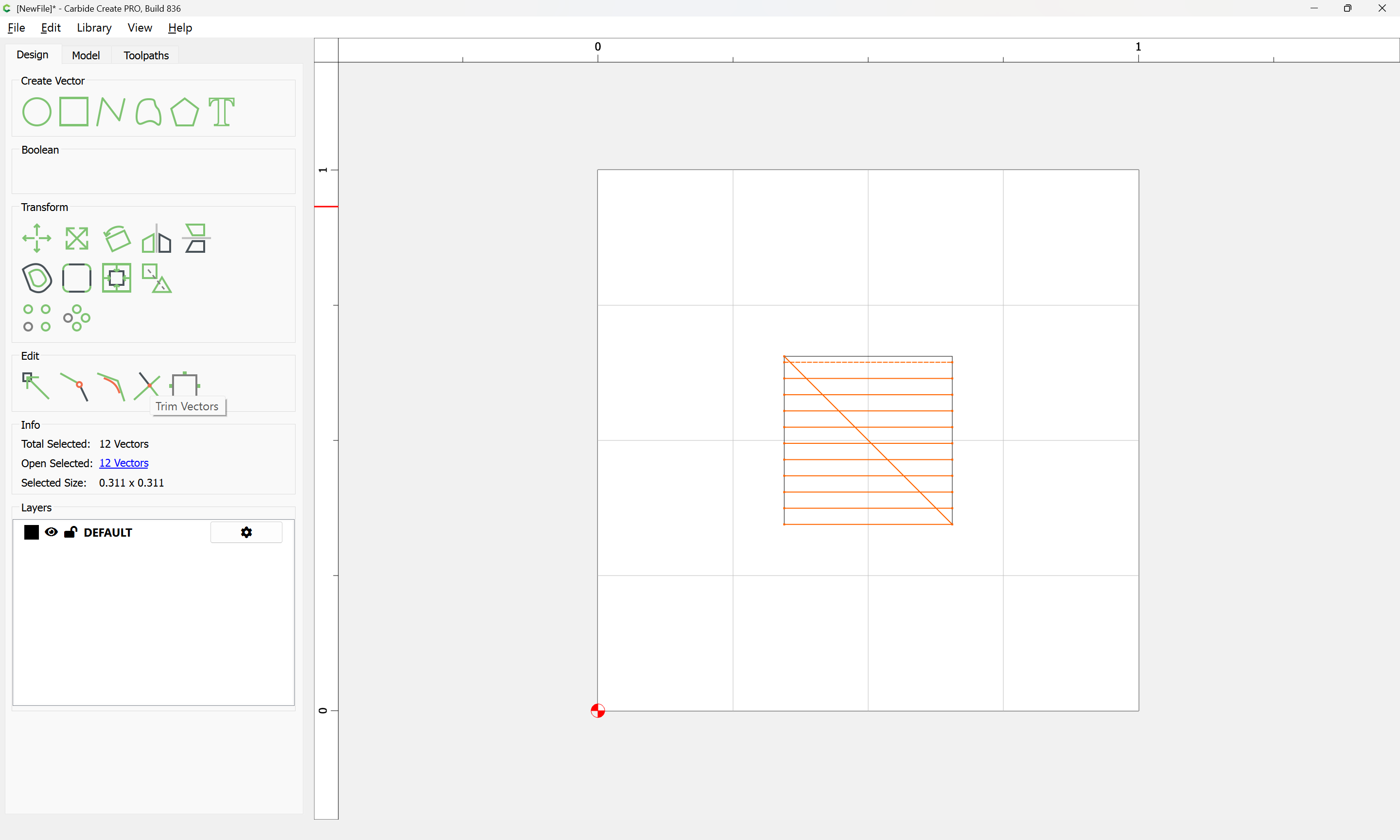
Task: Activate the Text creation tool
Action: 221,111
